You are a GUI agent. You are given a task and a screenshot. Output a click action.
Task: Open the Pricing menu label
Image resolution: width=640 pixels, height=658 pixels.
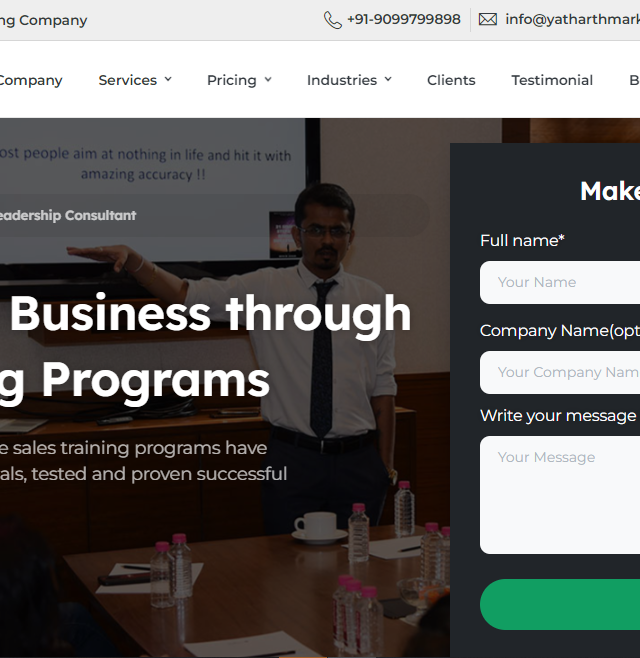pos(232,80)
